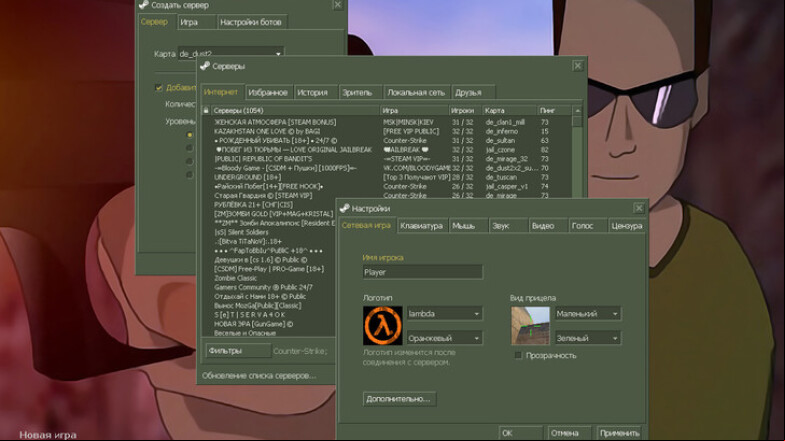Sort by the Пинг column header
The width and height of the screenshot is (785, 441).
(x=554, y=110)
